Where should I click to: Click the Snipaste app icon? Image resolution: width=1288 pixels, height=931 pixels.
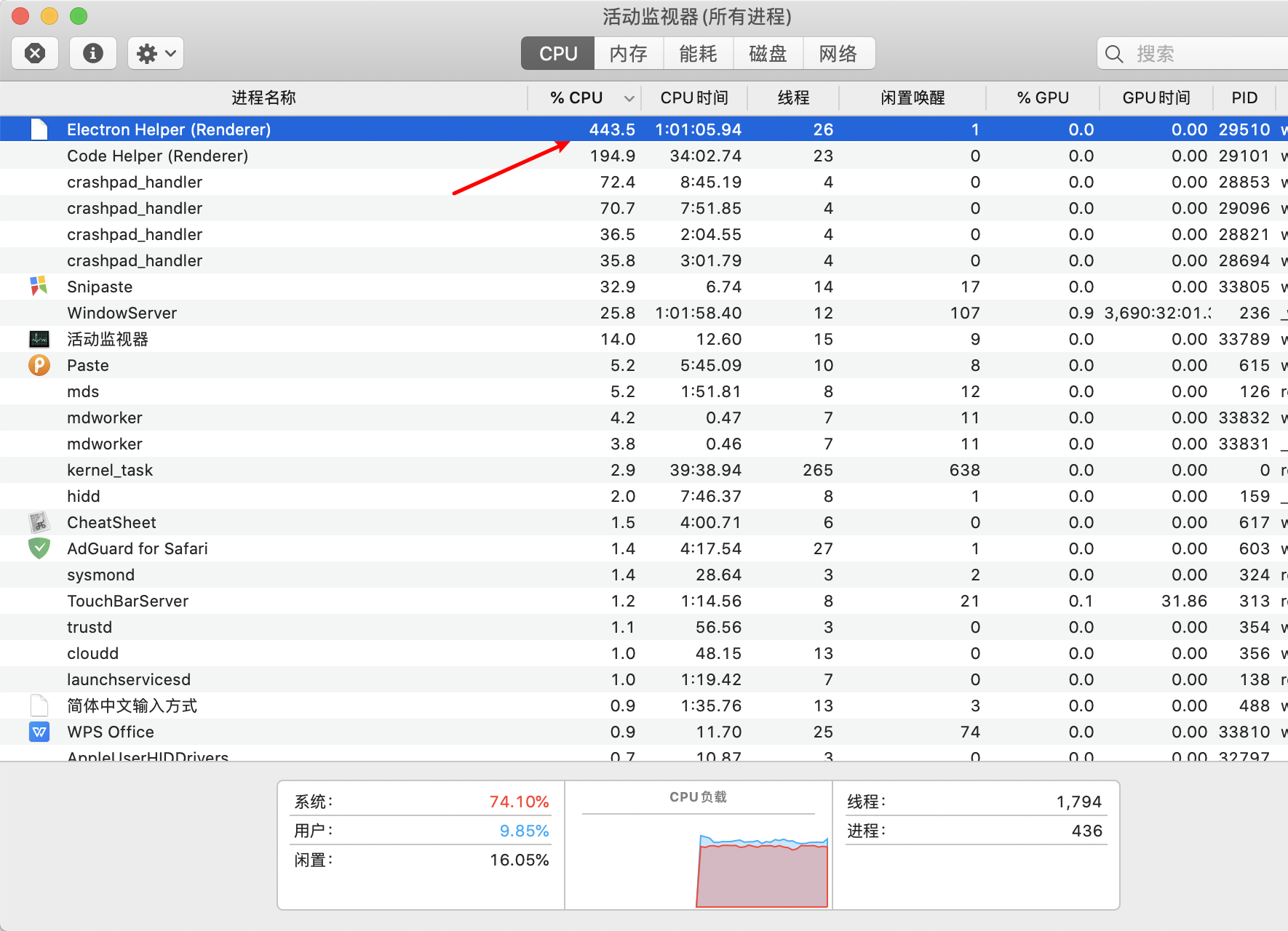39,287
